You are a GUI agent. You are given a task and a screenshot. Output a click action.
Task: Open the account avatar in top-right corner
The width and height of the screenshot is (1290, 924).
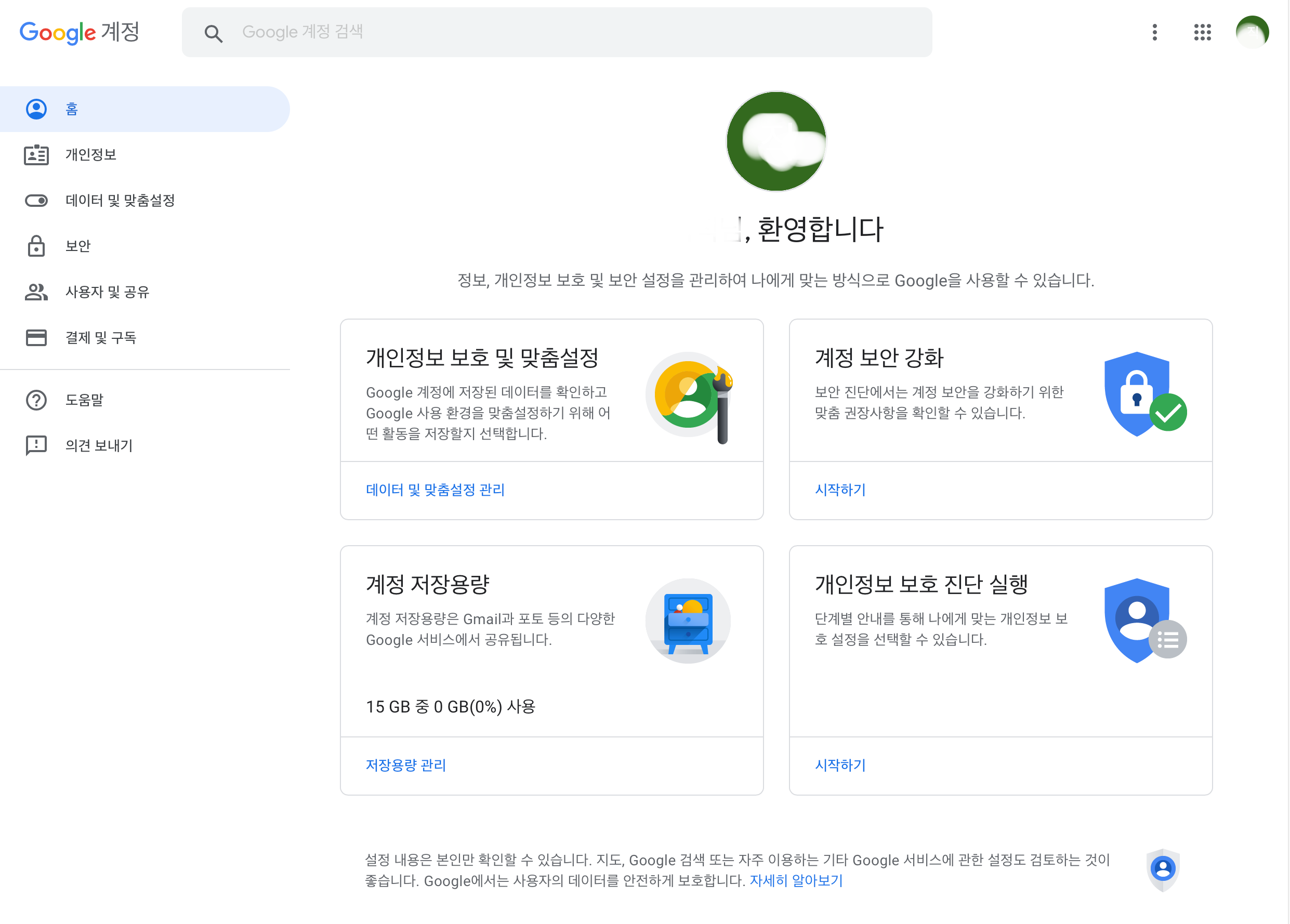[1252, 32]
